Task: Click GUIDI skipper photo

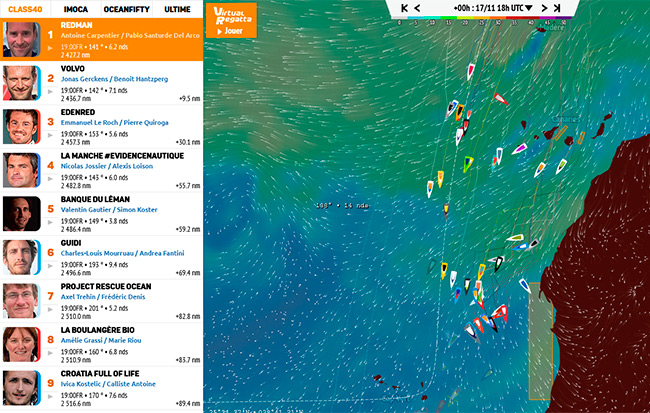Action: pos(21,257)
